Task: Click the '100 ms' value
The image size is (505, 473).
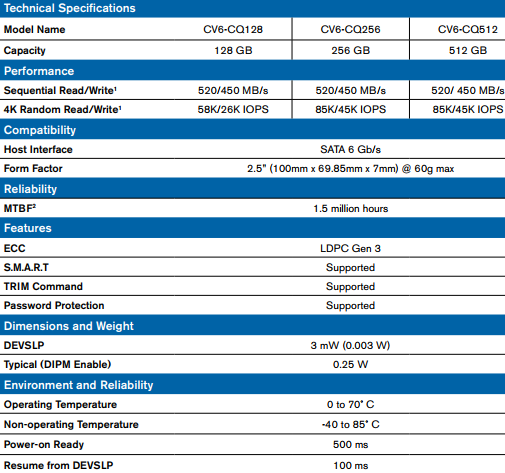Action: pos(351,465)
